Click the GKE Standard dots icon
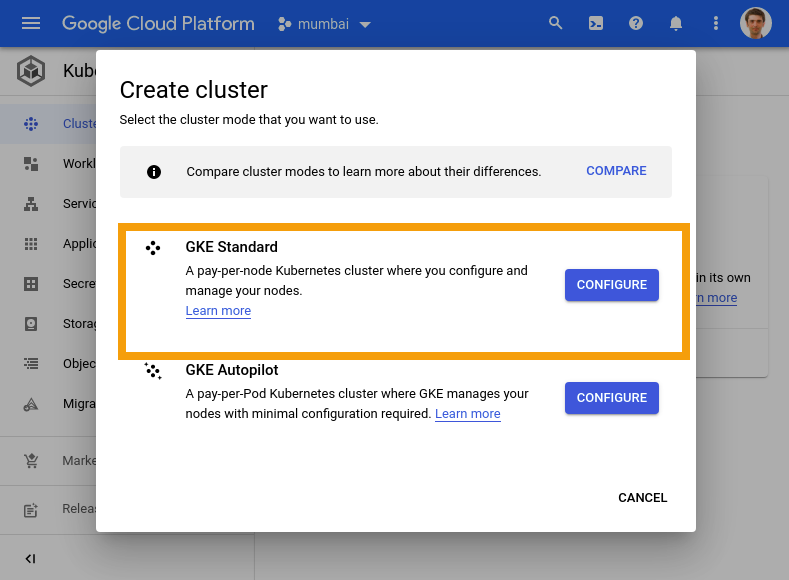Viewport: 789px width, 580px height. pos(153,248)
